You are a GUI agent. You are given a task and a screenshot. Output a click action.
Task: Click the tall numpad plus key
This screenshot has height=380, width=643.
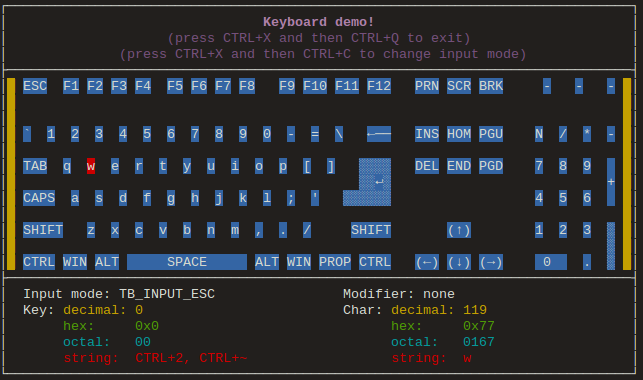(611, 182)
